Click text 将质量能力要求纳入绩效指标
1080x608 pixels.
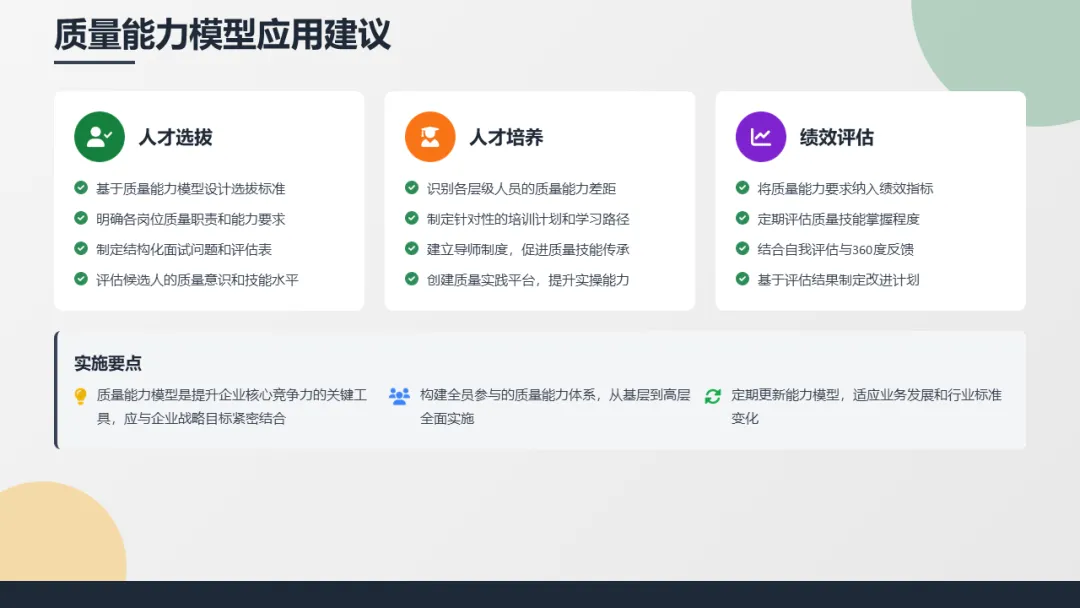pyautogui.click(x=845, y=189)
